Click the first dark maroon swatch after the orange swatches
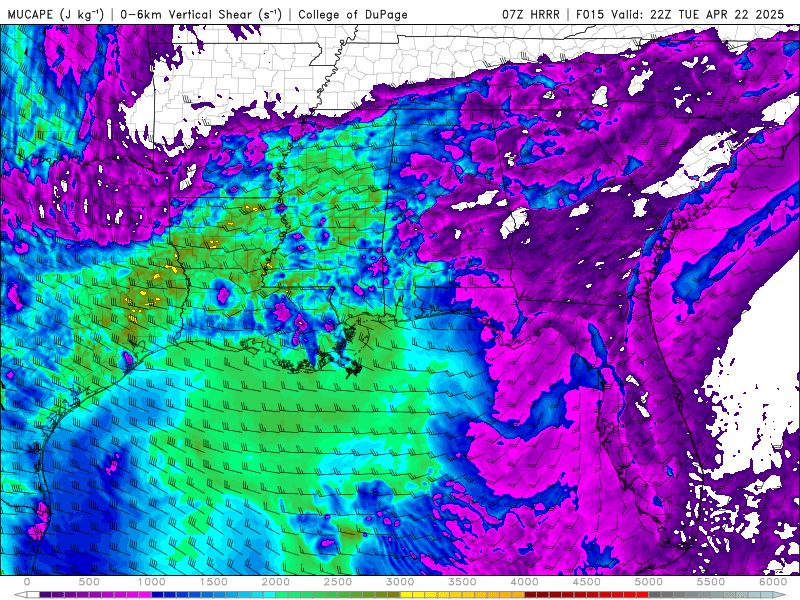 [531, 594]
